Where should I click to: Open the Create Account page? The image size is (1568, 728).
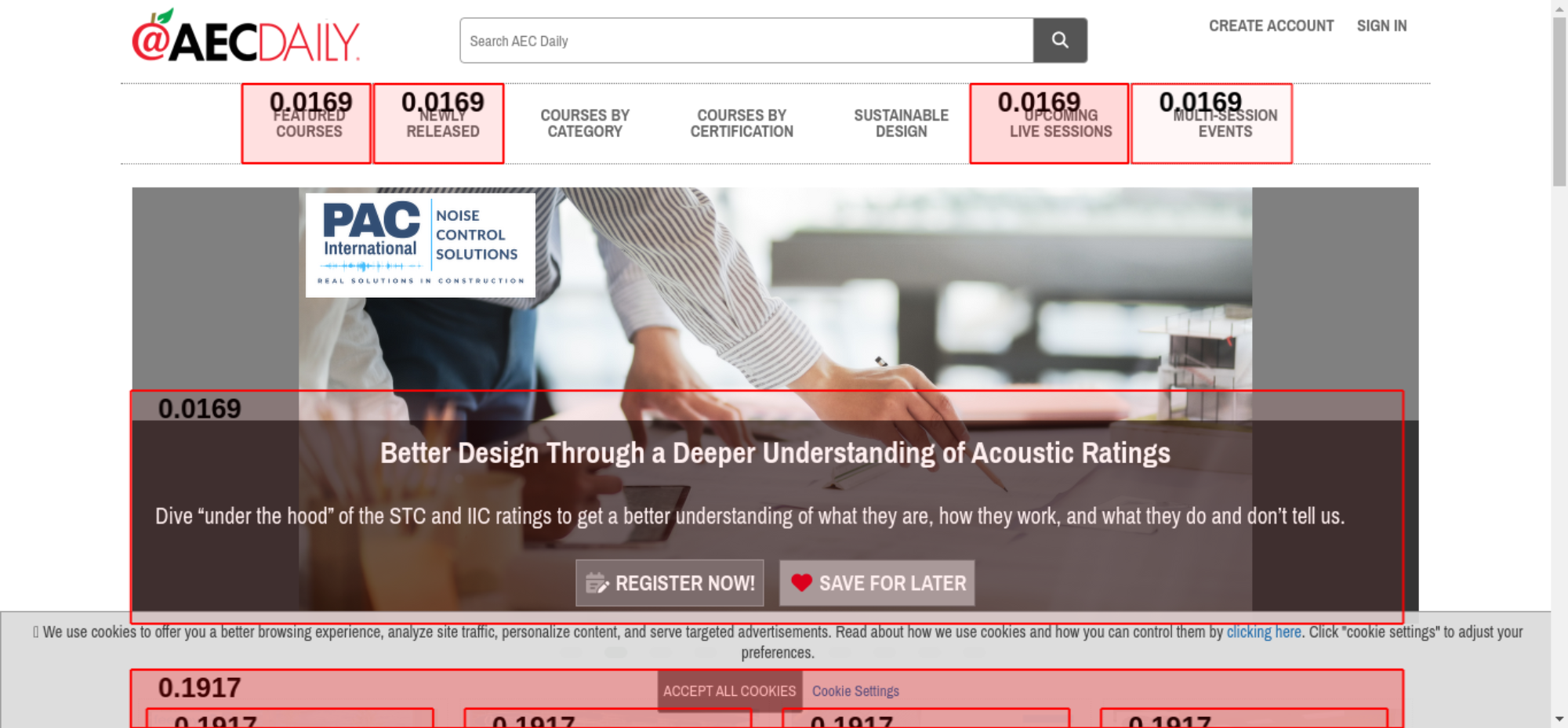(1271, 26)
